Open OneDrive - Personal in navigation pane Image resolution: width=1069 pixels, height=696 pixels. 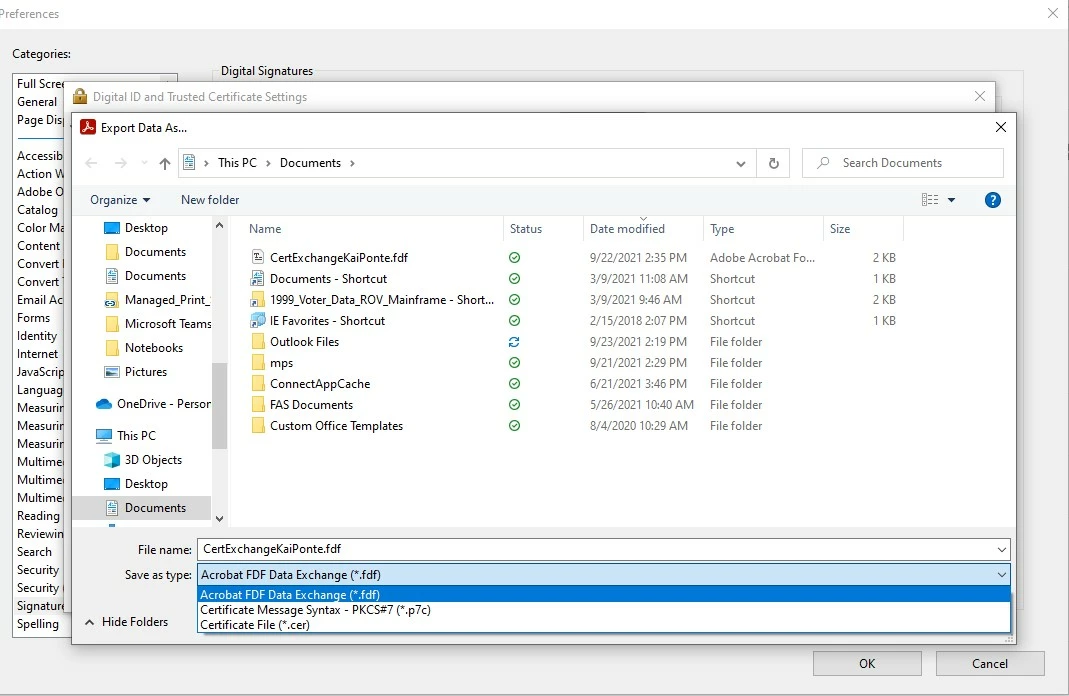(x=164, y=404)
